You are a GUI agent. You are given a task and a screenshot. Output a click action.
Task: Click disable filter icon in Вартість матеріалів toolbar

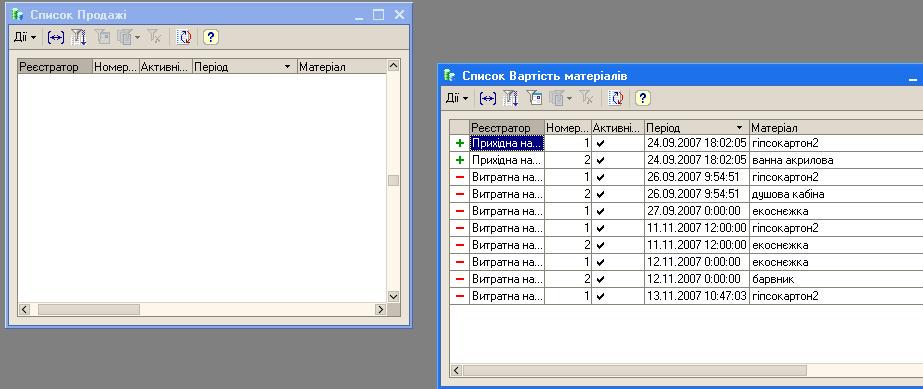[x=586, y=98]
